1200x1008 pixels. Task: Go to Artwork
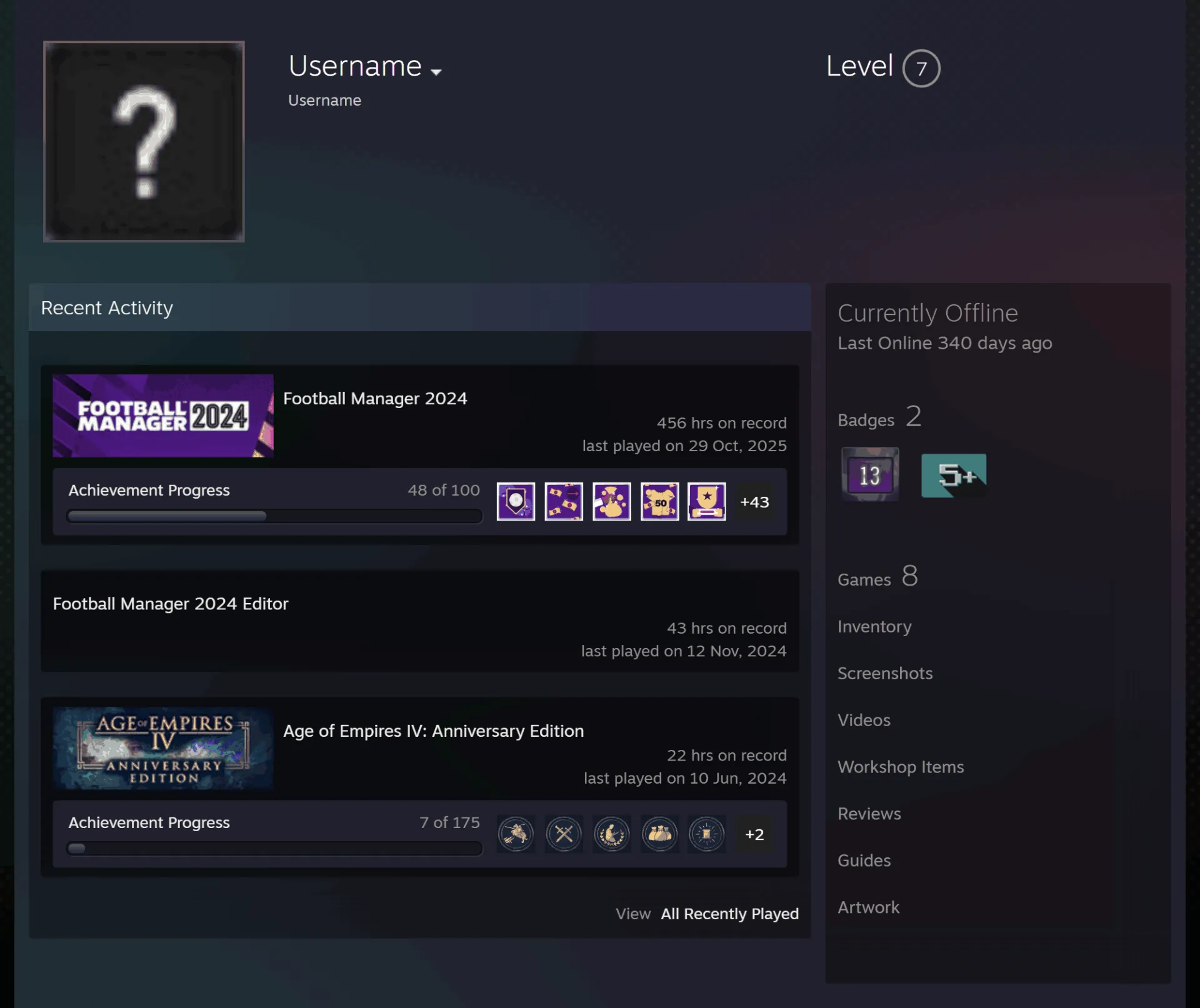tap(868, 908)
